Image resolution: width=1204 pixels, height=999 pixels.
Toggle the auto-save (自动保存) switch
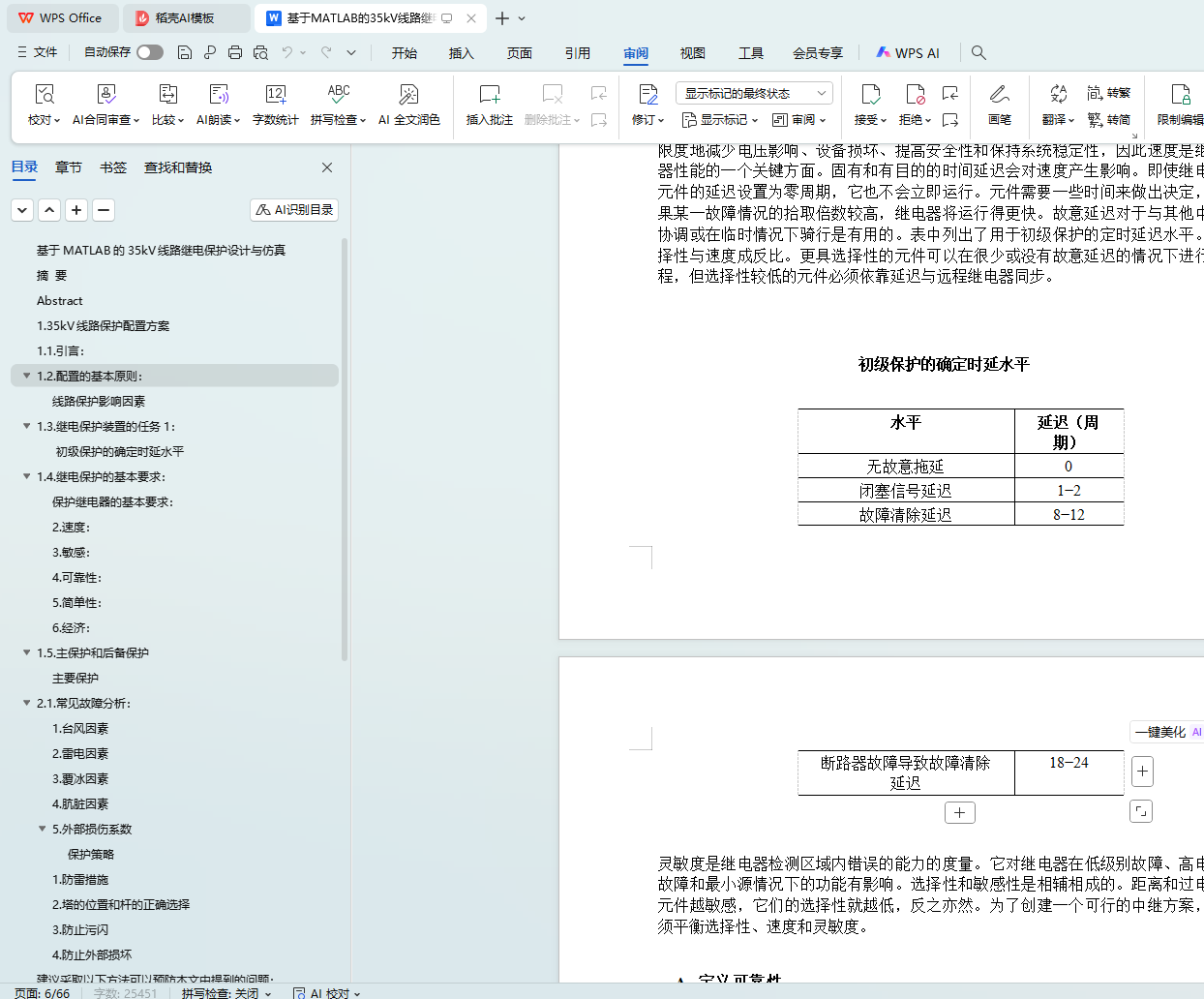coord(150,52)
